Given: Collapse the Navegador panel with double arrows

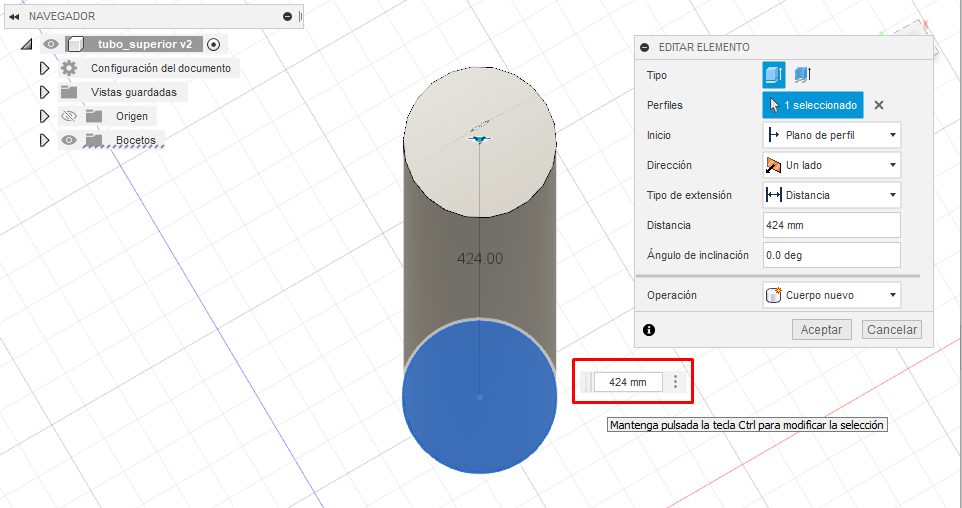Looking at the screenshot, I should click(x=14, y=17).
